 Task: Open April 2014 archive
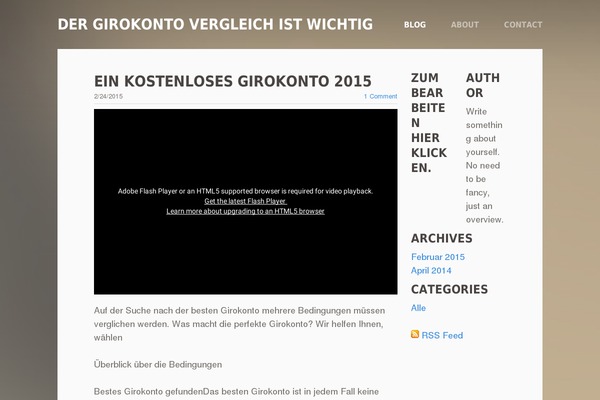[x=431, y=271]
